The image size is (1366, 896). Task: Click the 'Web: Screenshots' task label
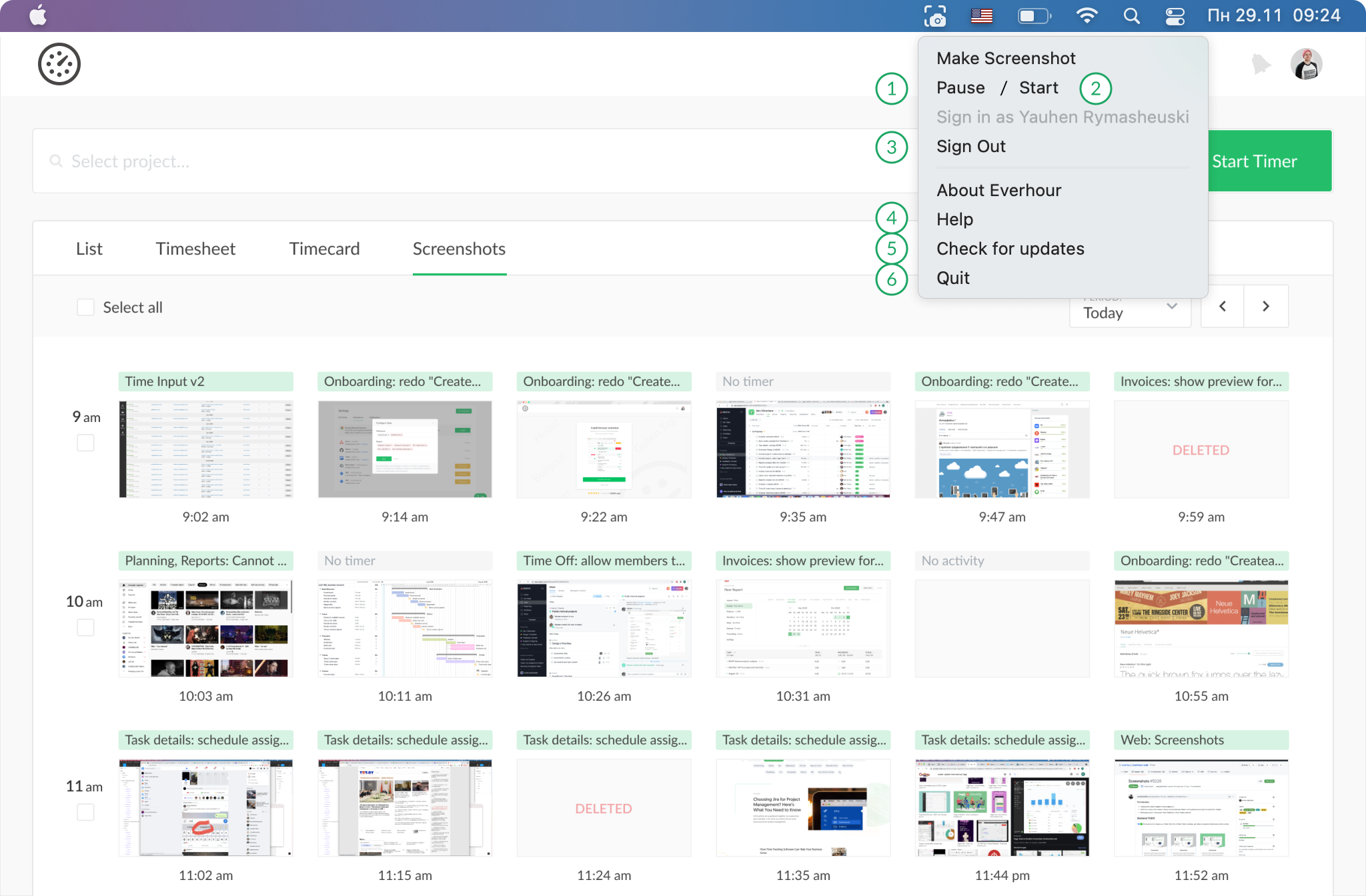click(x=1201, y=740)
